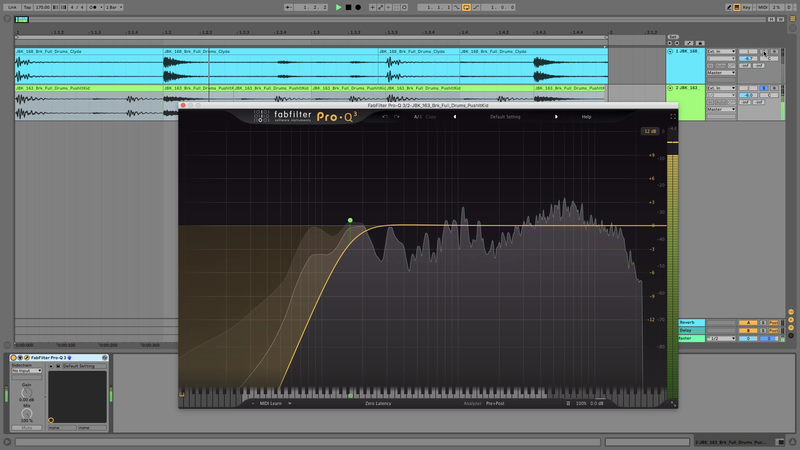This screenshot has width=800, height=450.
Task: Jump to the next locator arrow
Action: 677,43
